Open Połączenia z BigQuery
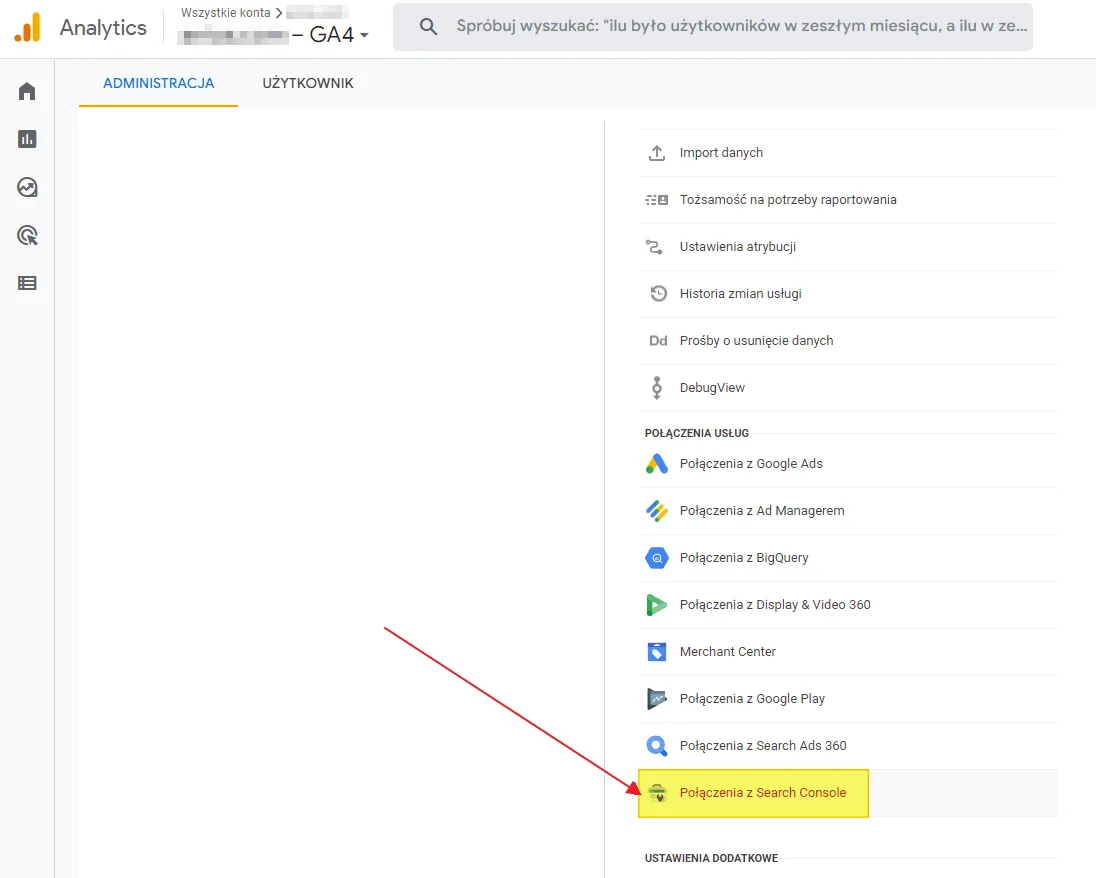 tap(848, 558)
